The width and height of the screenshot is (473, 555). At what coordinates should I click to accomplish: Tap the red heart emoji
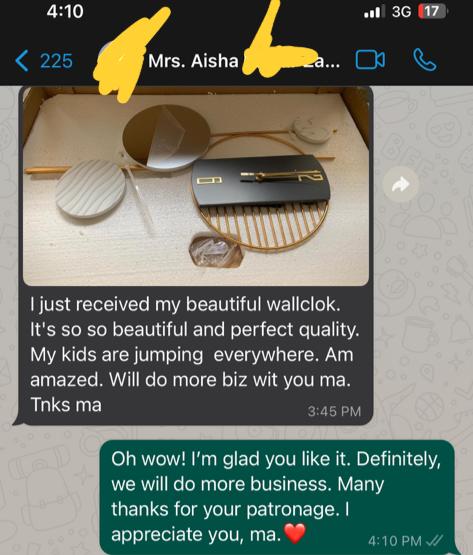295,534
